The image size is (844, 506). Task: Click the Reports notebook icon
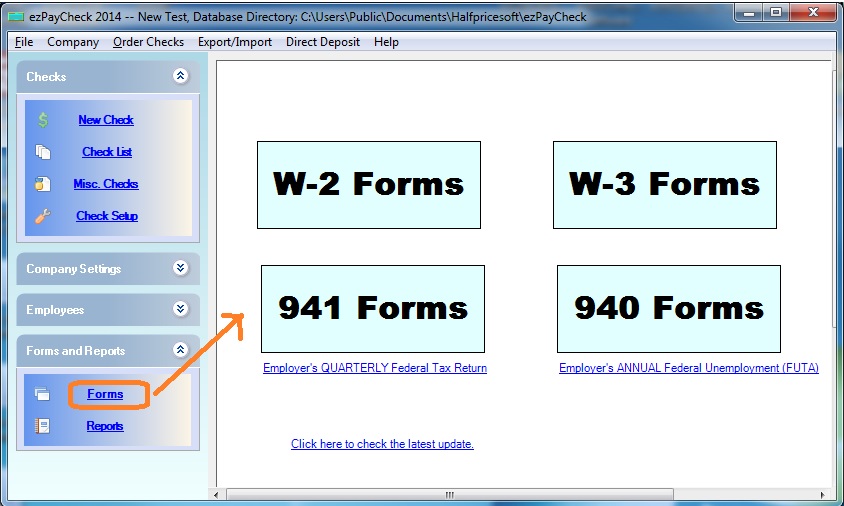click(x=43, y=426)
